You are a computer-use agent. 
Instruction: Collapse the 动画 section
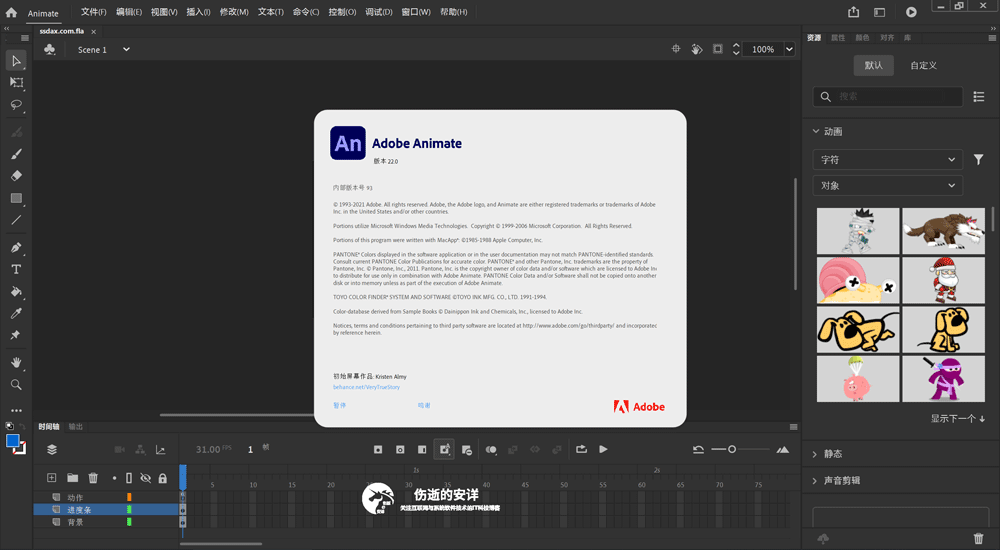[816, 131]
